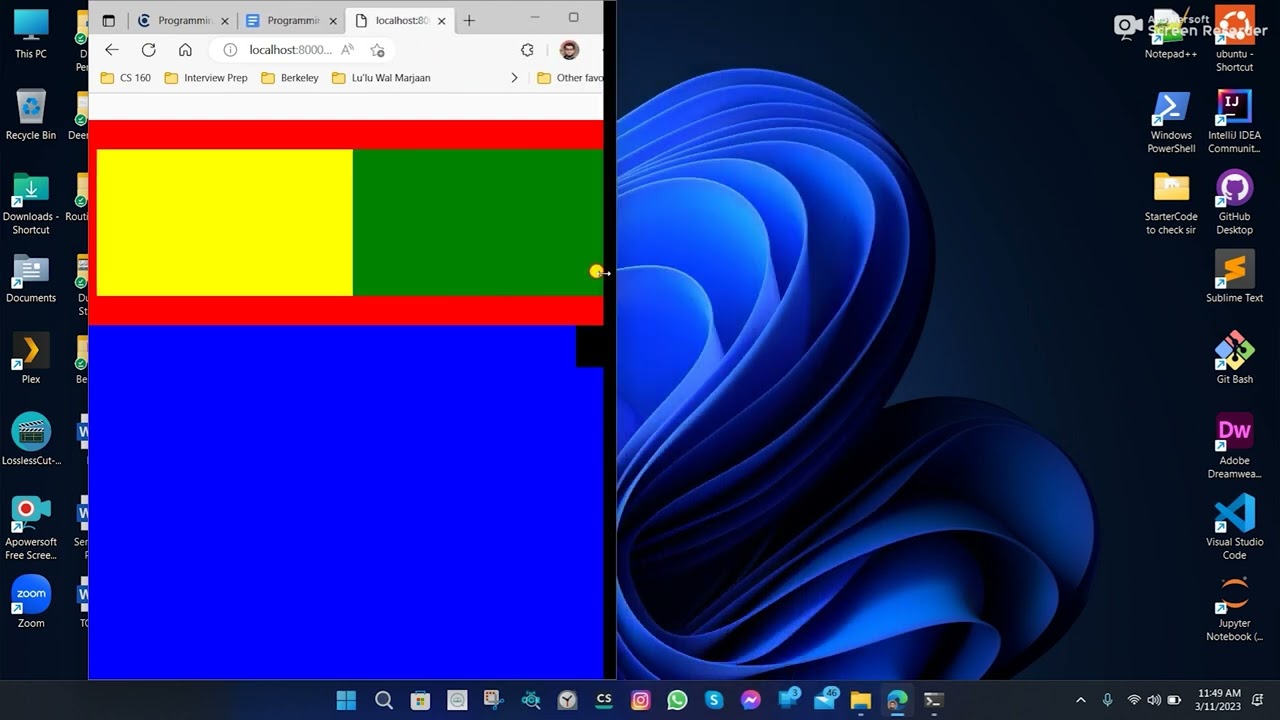1280x720 pixels.
Task: Open a new browser tab
Action: pyautogui.click(x=469, y=20)
